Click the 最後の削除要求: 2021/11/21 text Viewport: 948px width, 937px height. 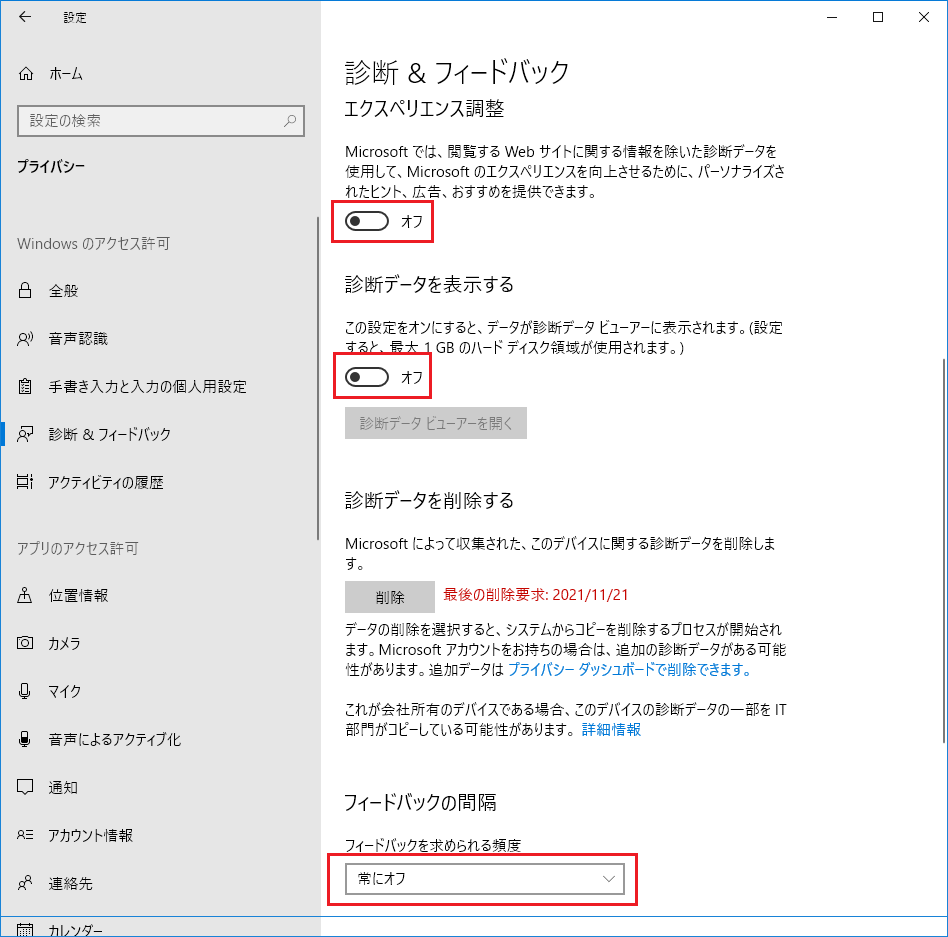pyautogui.click(x=536, y=595)
